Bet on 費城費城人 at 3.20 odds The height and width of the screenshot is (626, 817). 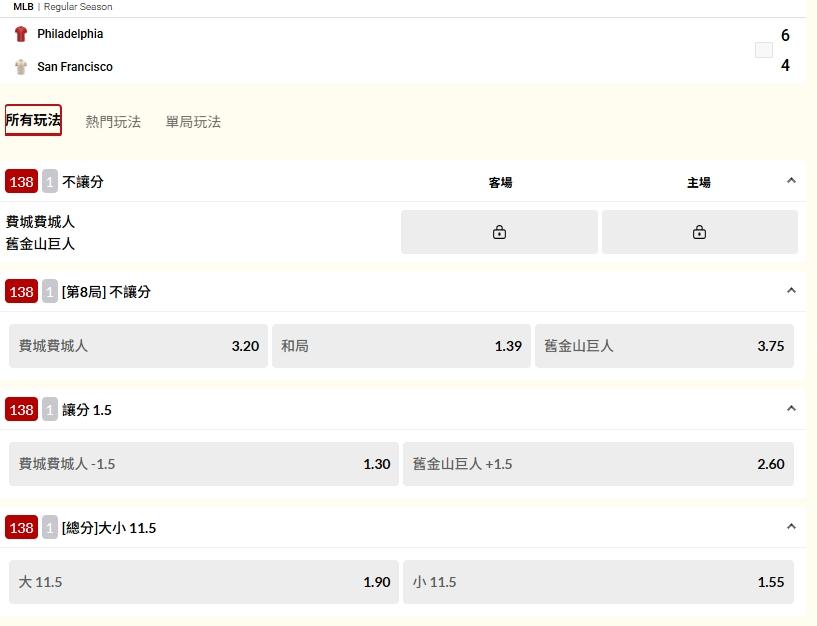[138, 346]
